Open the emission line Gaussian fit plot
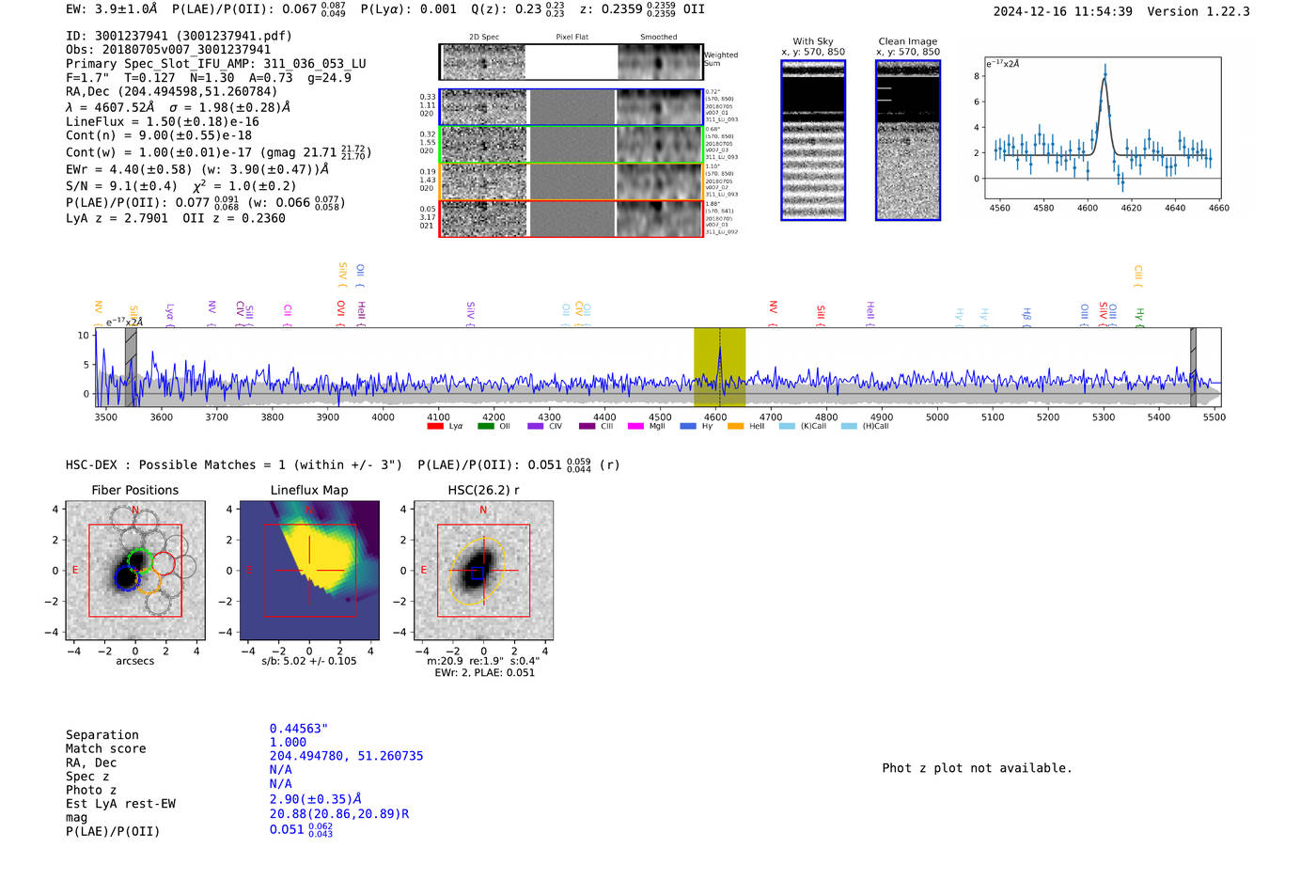 point(1103,128)
